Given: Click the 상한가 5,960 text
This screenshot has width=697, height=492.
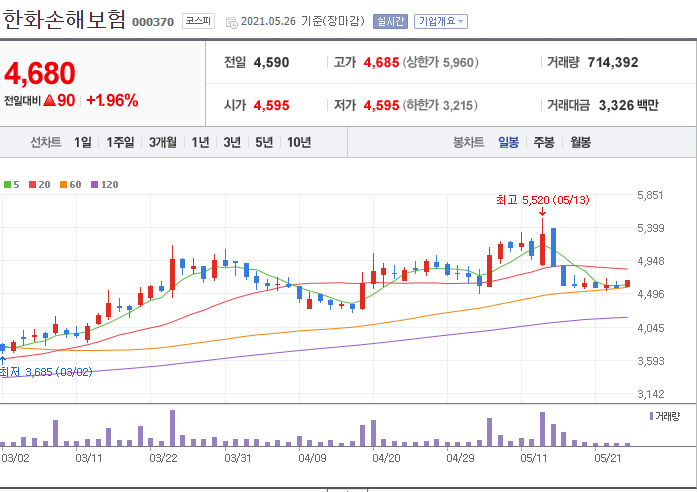Looking at the screenshot, I should click(441, 63).
